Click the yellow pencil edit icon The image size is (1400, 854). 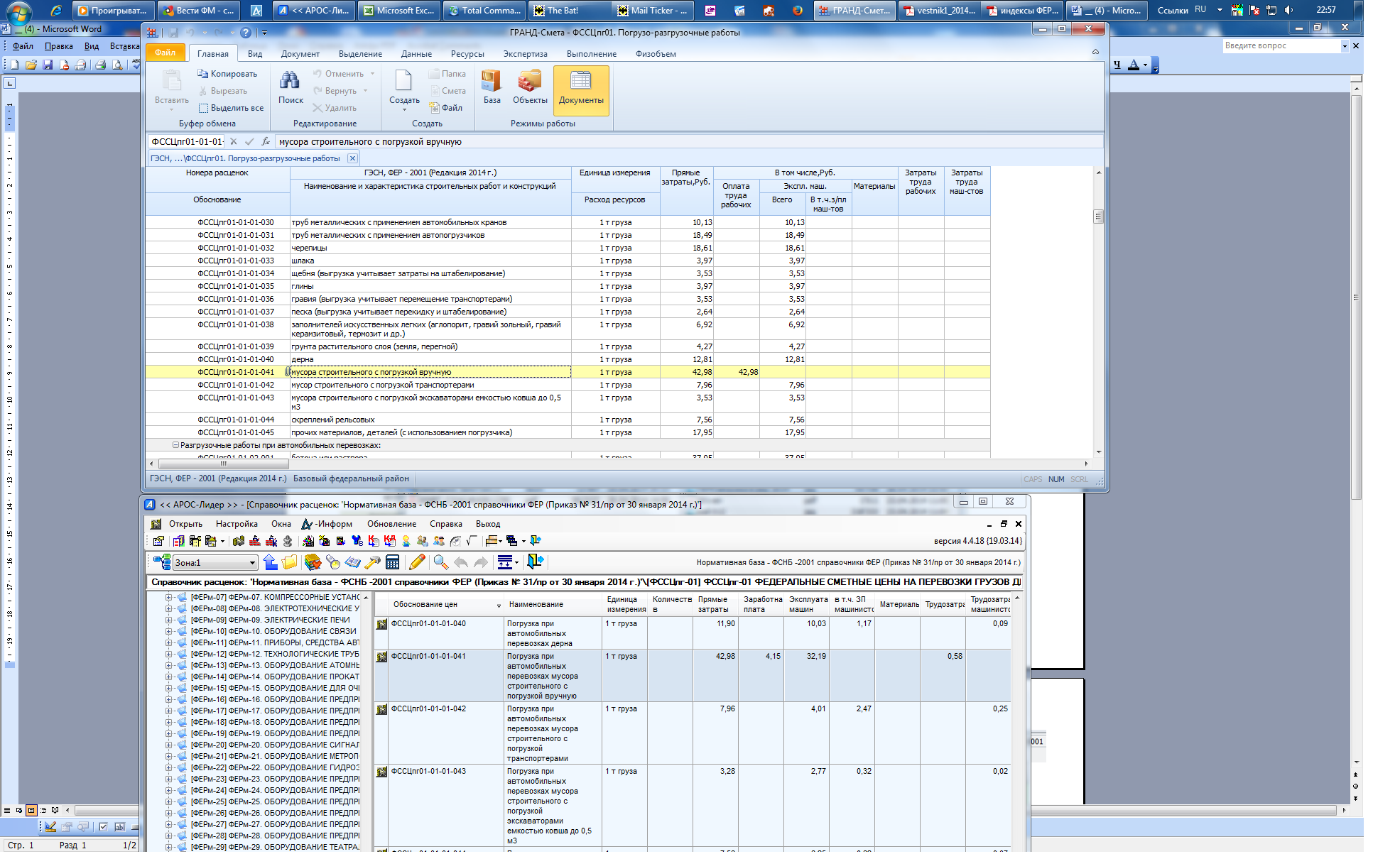pos(417,563)
